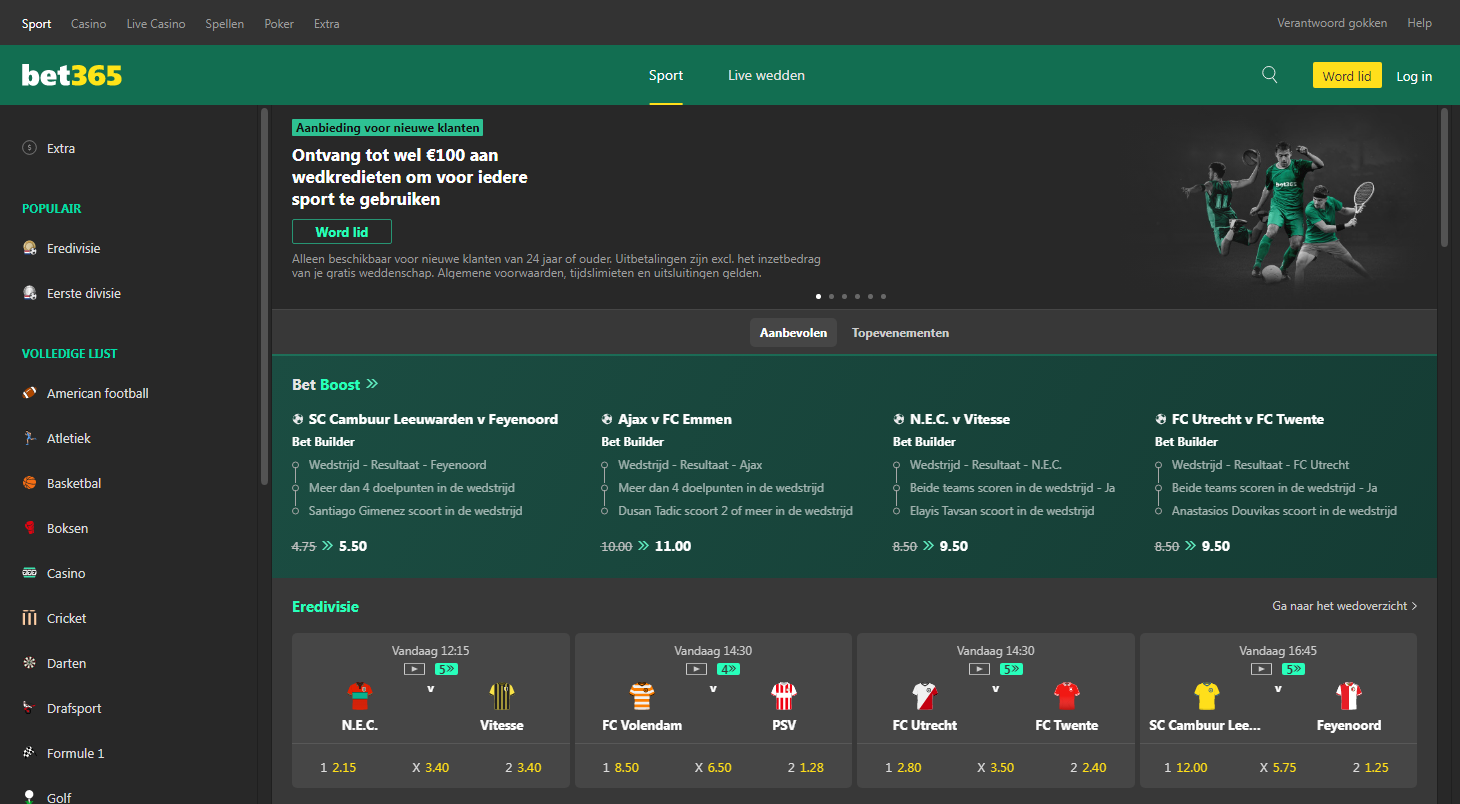This screenshot has height=804, width=1460.
Task: Open the Eredivisie section heading
Action: pos(325,606)
